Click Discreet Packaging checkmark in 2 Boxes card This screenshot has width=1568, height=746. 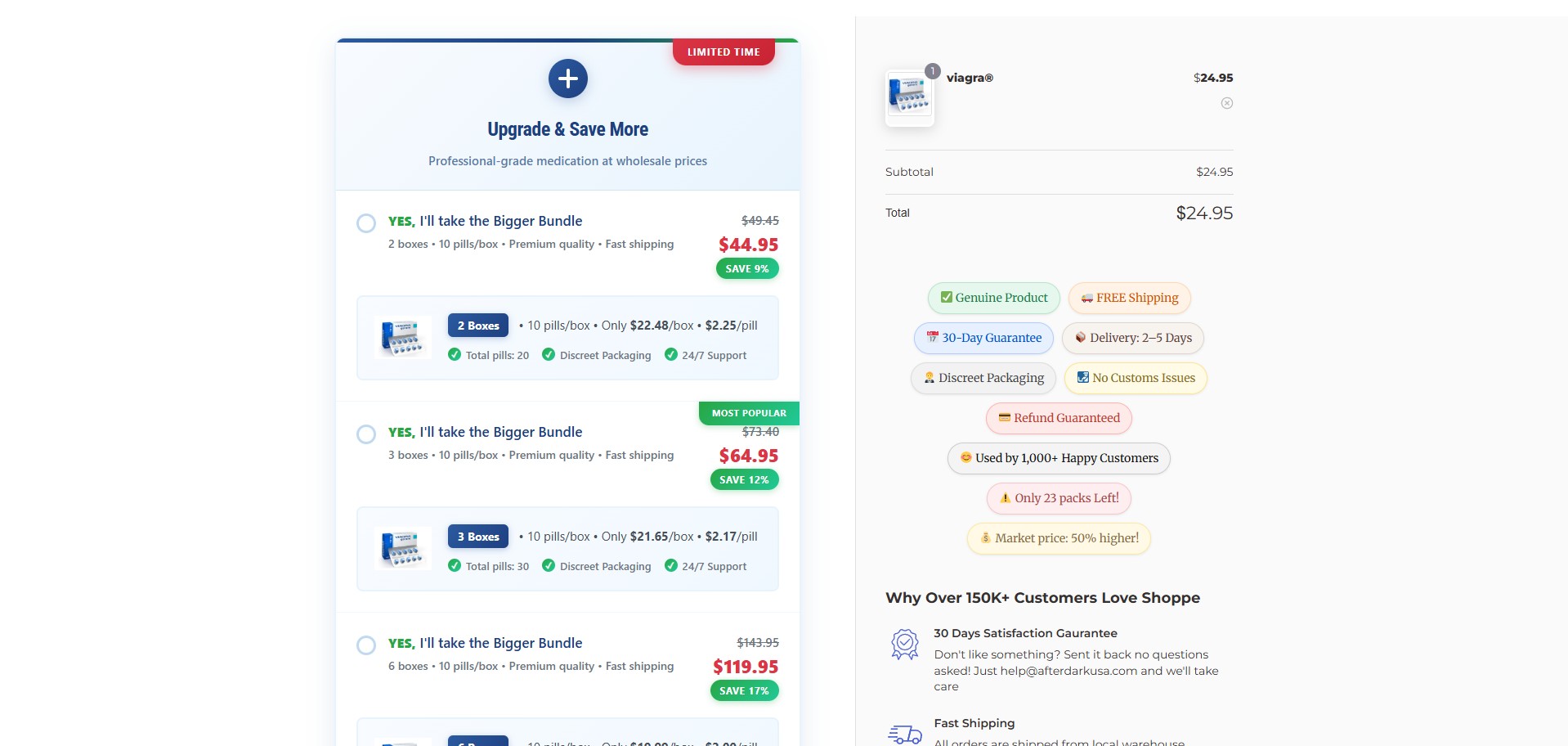click(549, 354)
